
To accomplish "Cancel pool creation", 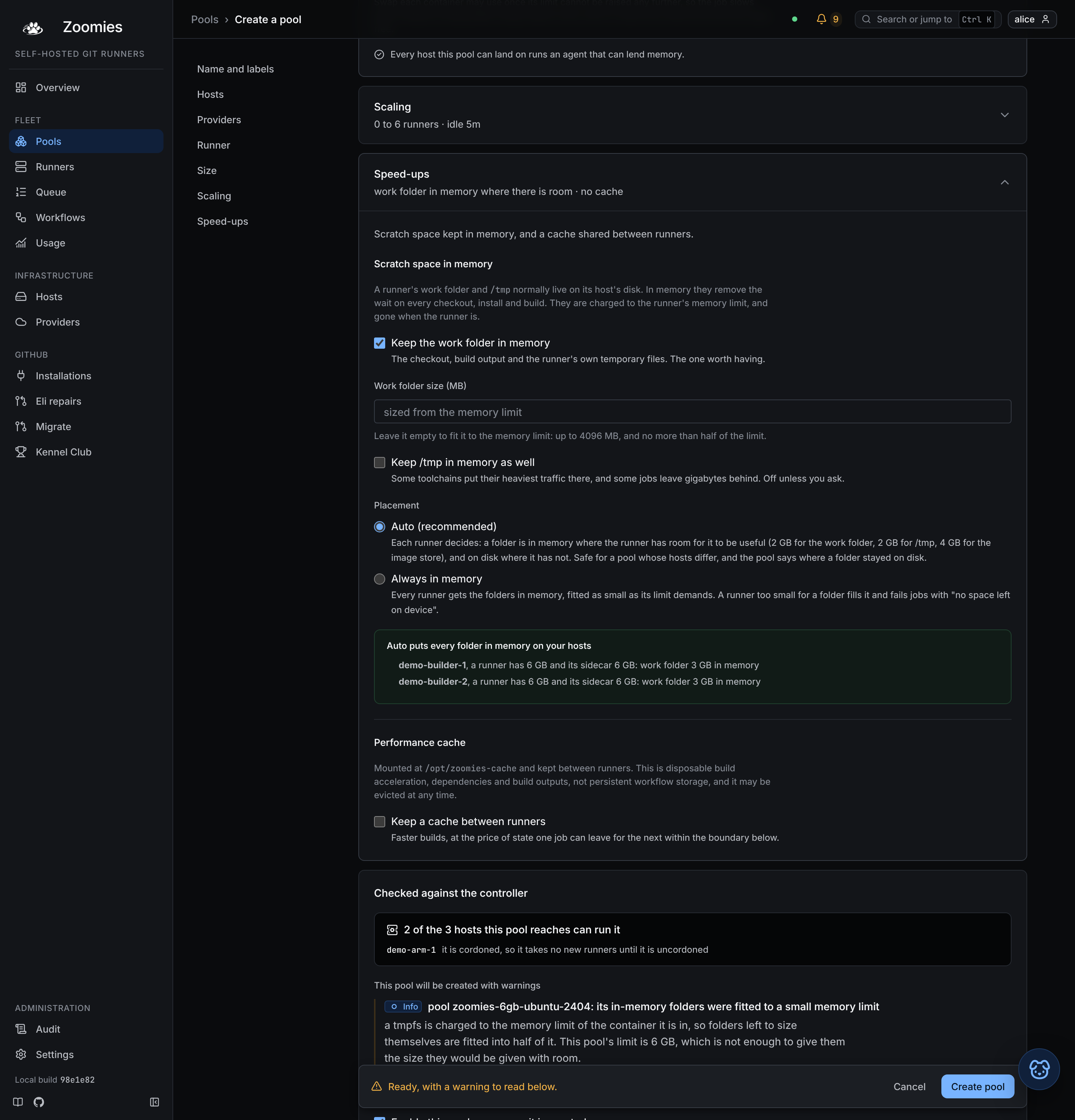I will (x=909, y=1086).
